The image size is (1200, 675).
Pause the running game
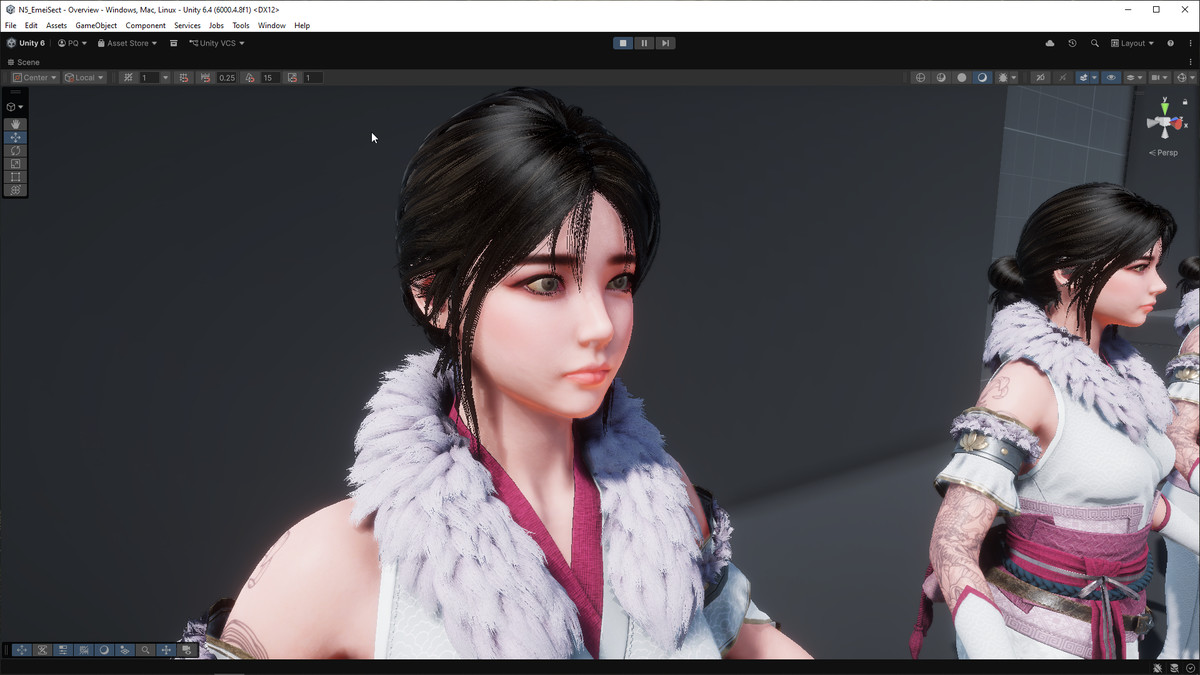point(644,43)
